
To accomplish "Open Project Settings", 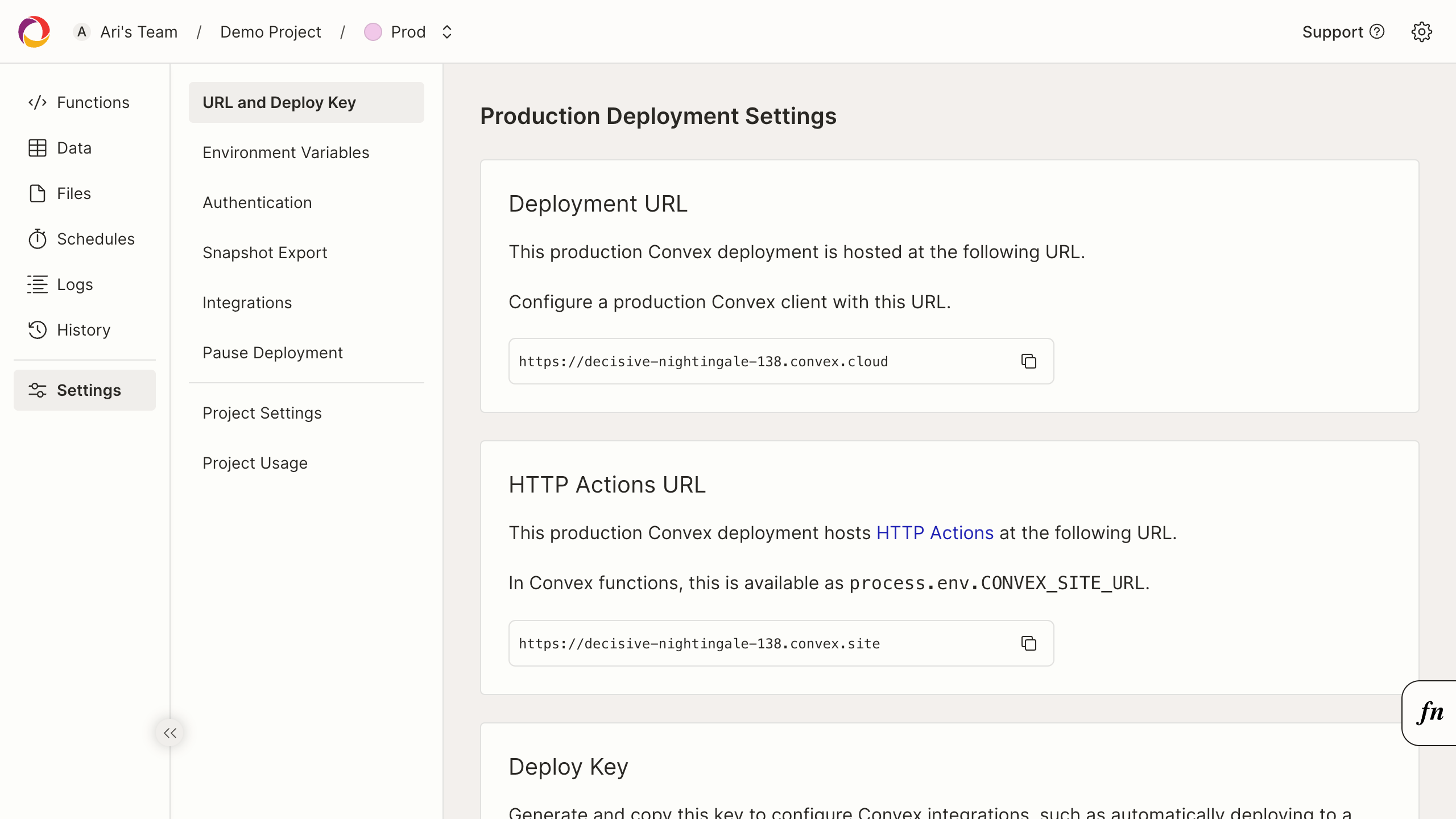I will [307, 413].
